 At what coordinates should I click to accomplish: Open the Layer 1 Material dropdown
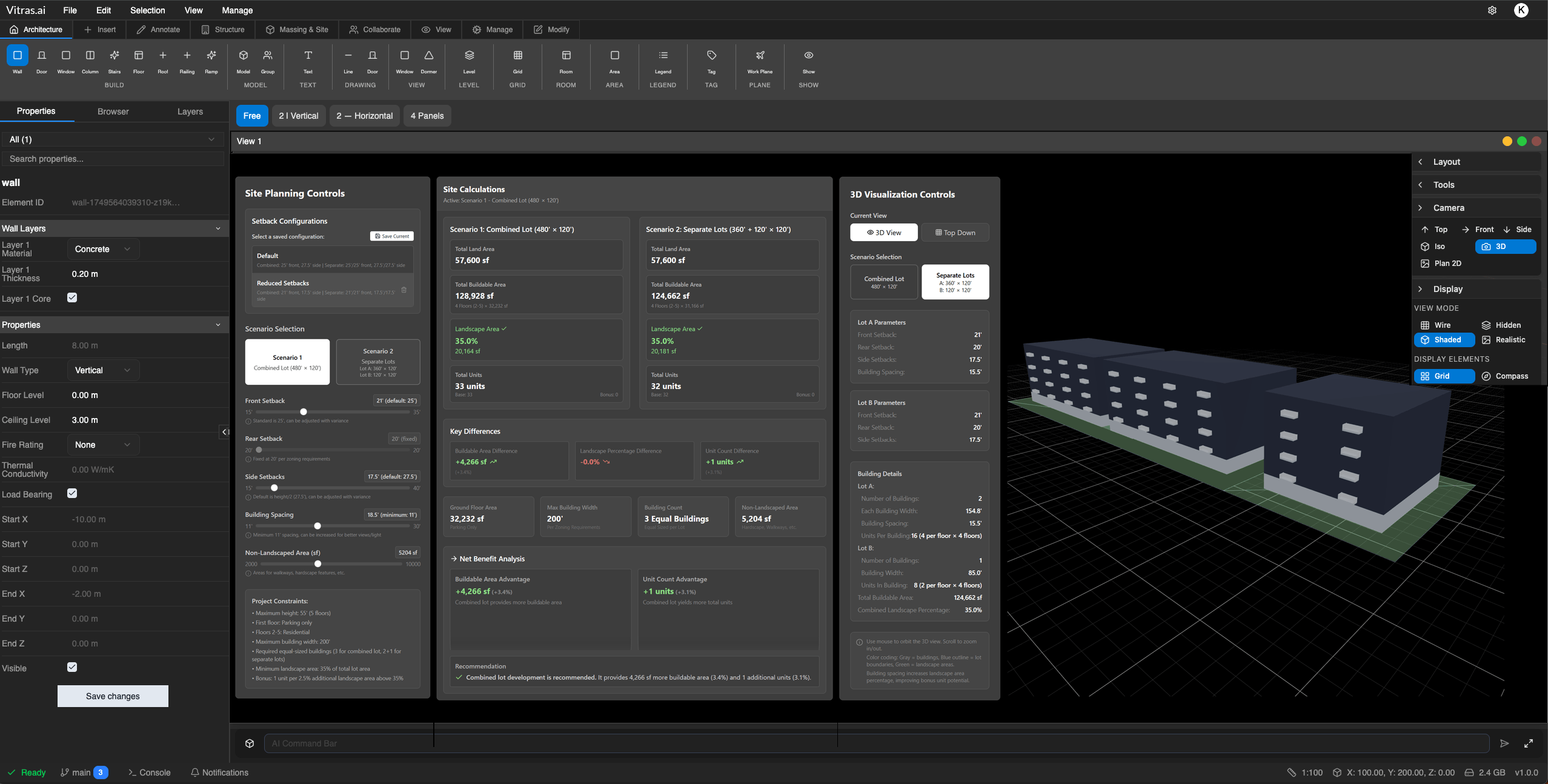pos(102,248)
